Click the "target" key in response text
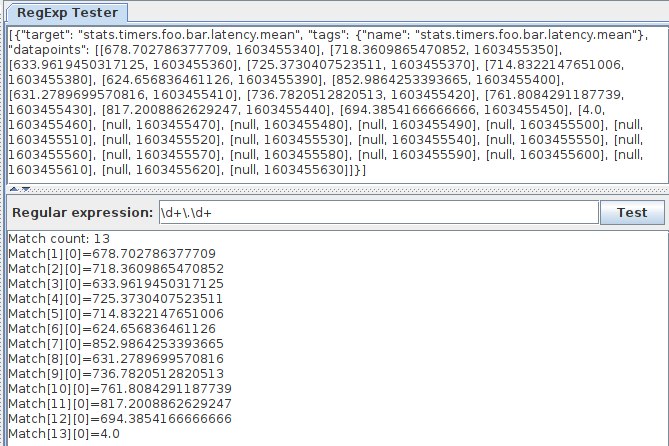The height and width of the screenshot is (446, 669). pos(43,34)
